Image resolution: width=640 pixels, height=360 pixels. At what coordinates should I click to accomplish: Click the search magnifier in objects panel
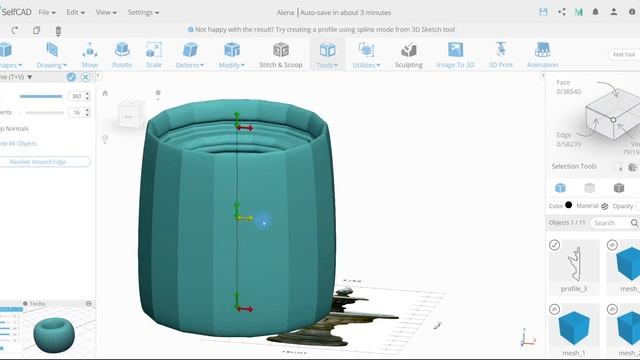pos(634,223)
